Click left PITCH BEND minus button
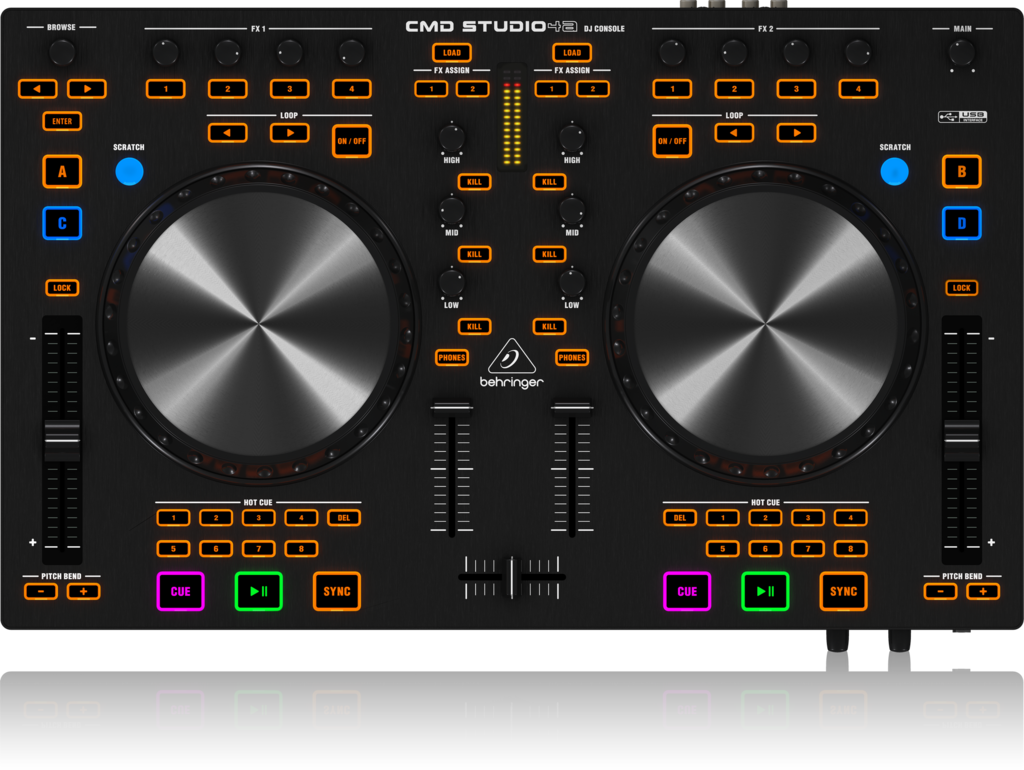 pos(40,592)
